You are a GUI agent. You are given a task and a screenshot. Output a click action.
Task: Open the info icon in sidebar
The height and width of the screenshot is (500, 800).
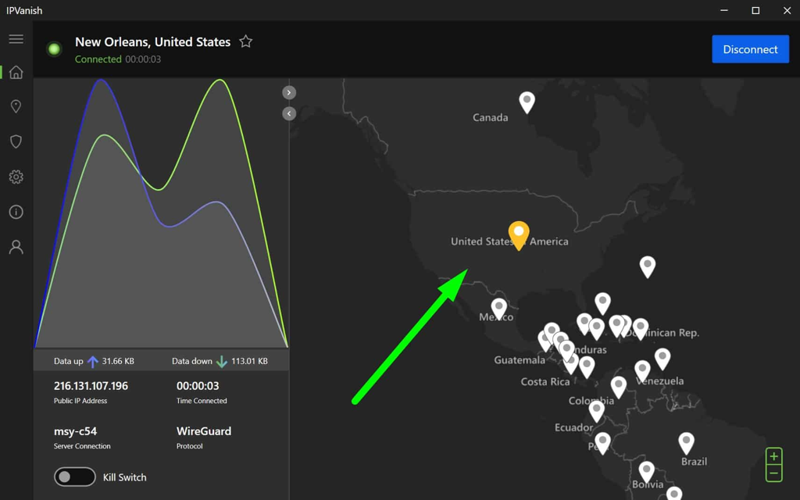pos(16,212)
